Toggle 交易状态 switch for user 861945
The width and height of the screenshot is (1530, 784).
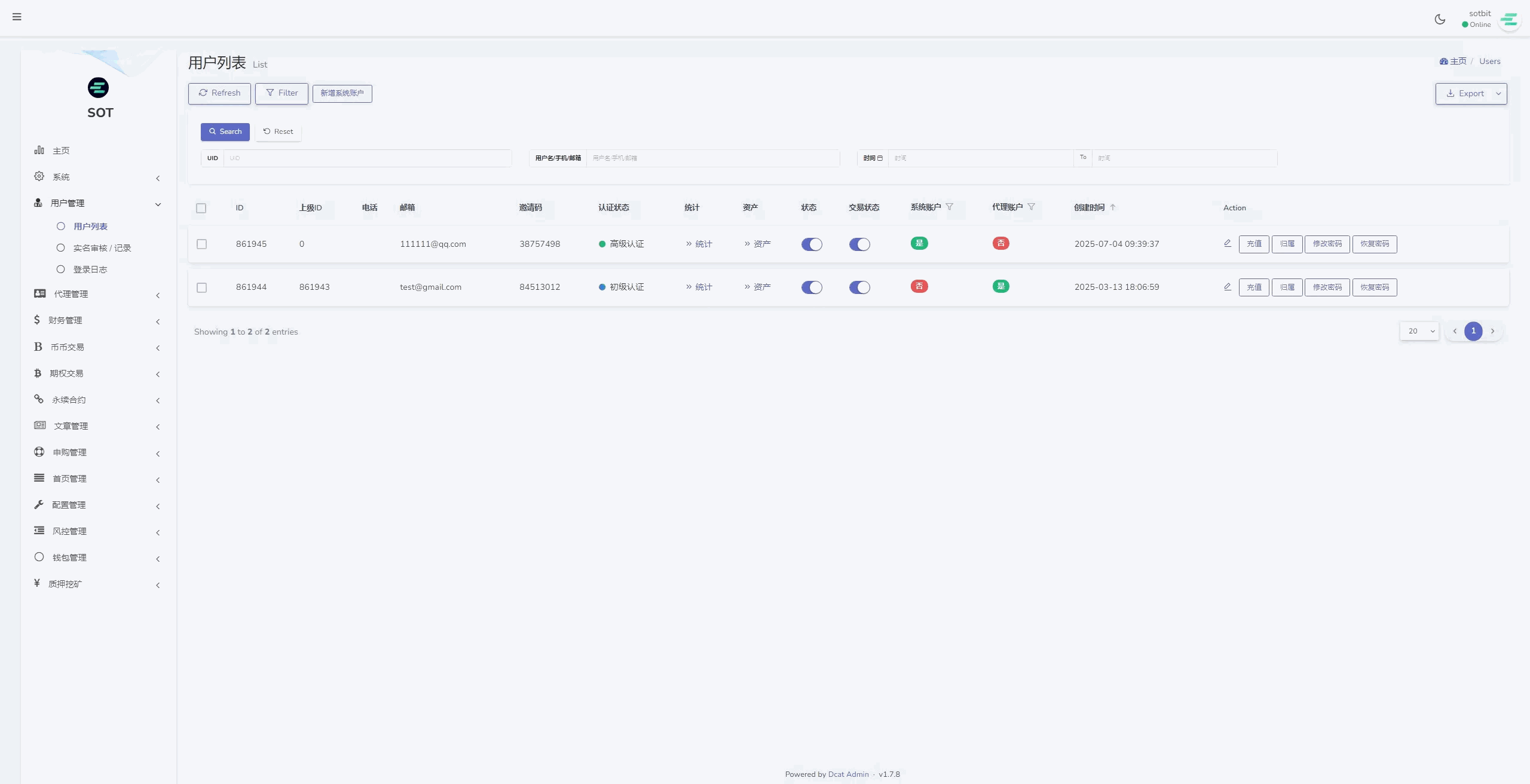point(859,244)
